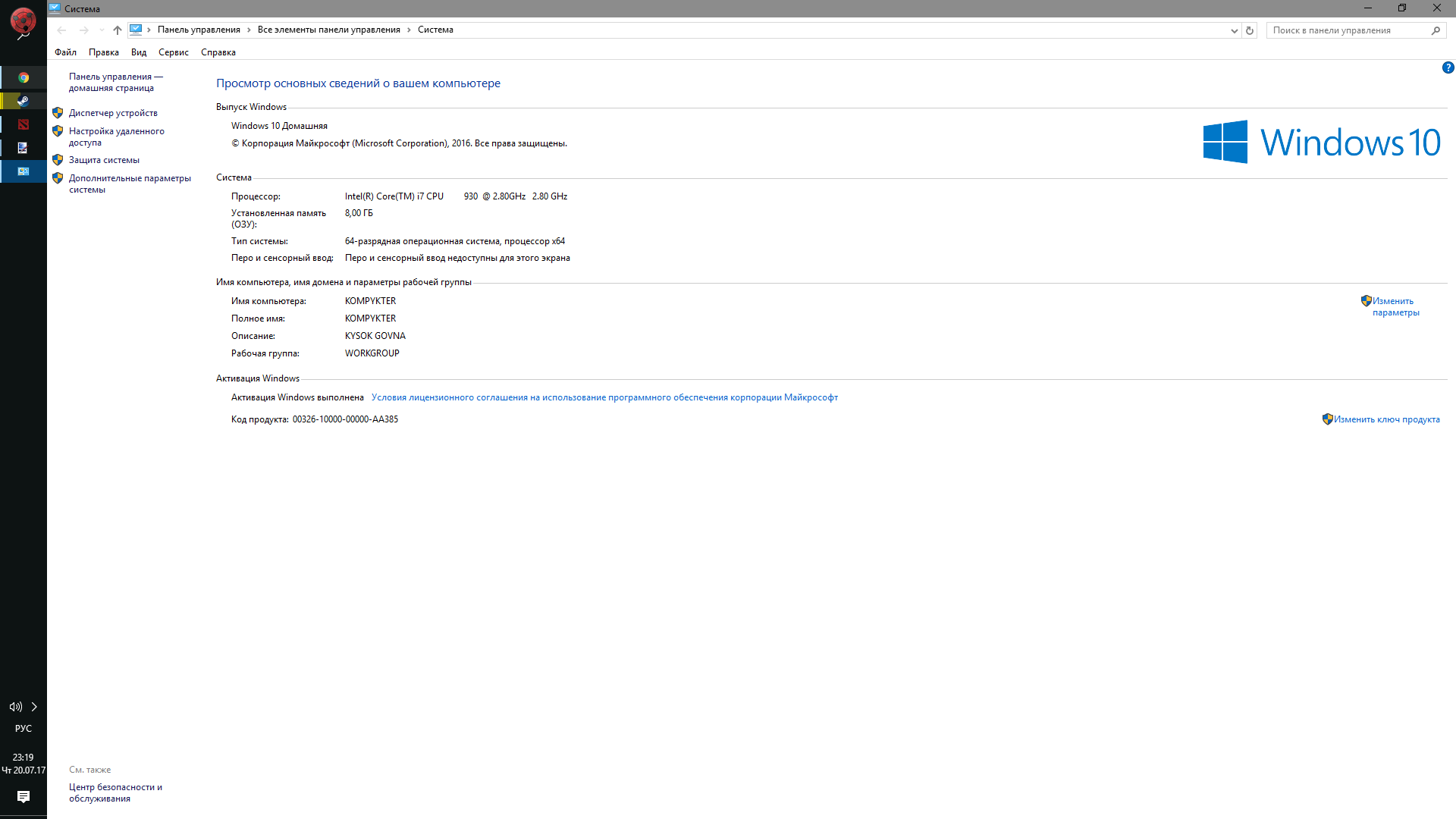Click shield icon beside Настройка удаленного доступа
1456x819 pixels.
point(58,131)
